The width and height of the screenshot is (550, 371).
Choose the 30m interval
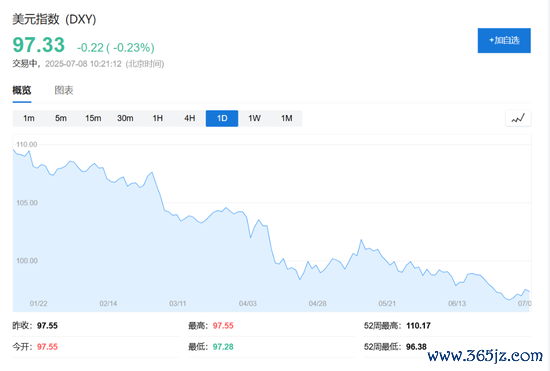(x=125, y=118)
